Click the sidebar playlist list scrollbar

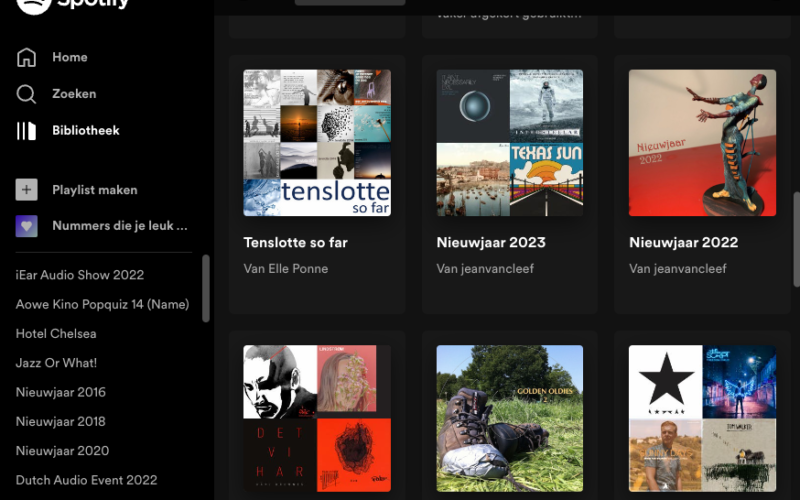click(x=206, y=289)
